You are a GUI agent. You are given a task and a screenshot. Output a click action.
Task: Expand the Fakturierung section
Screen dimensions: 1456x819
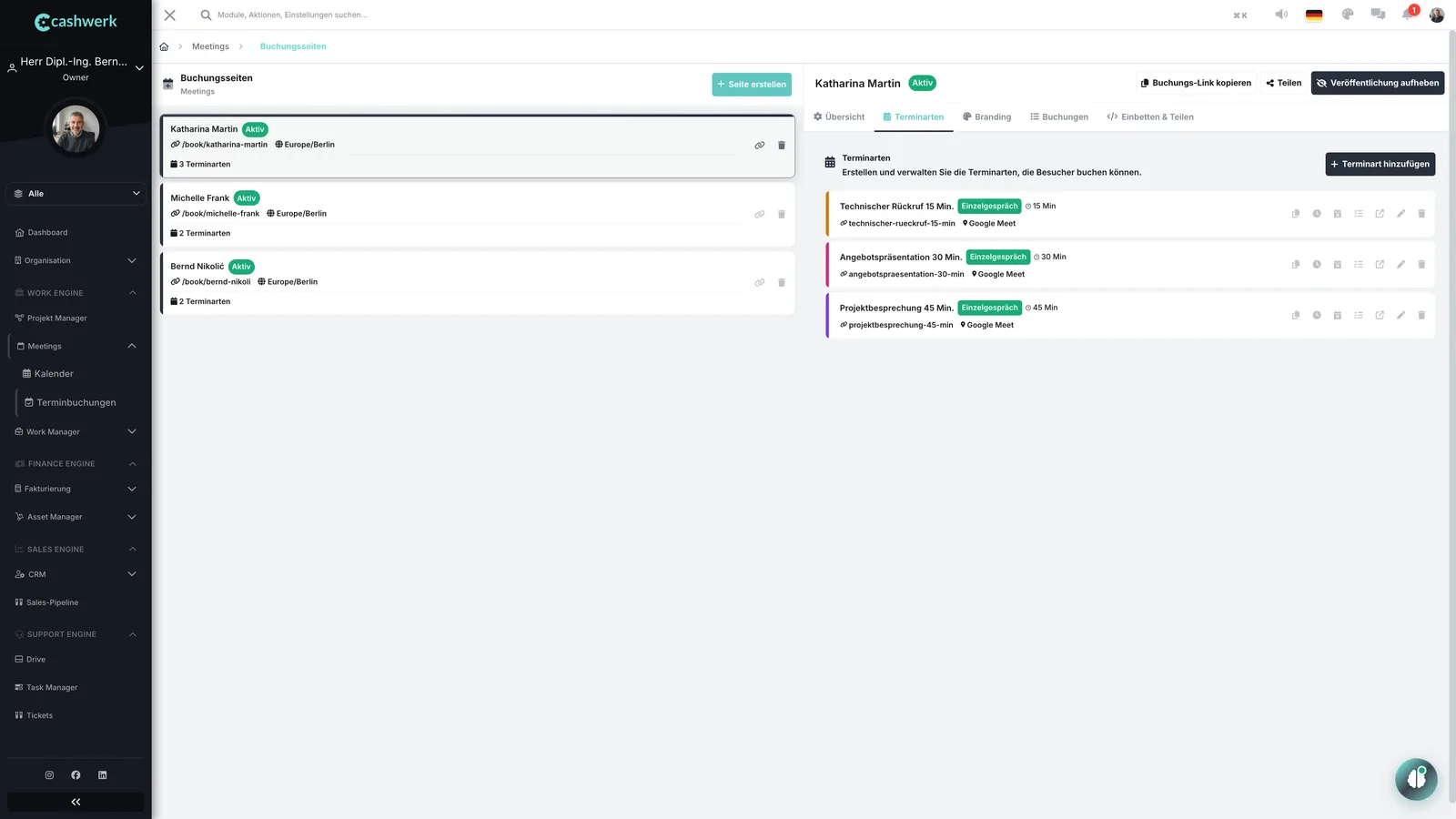(76, 490)
